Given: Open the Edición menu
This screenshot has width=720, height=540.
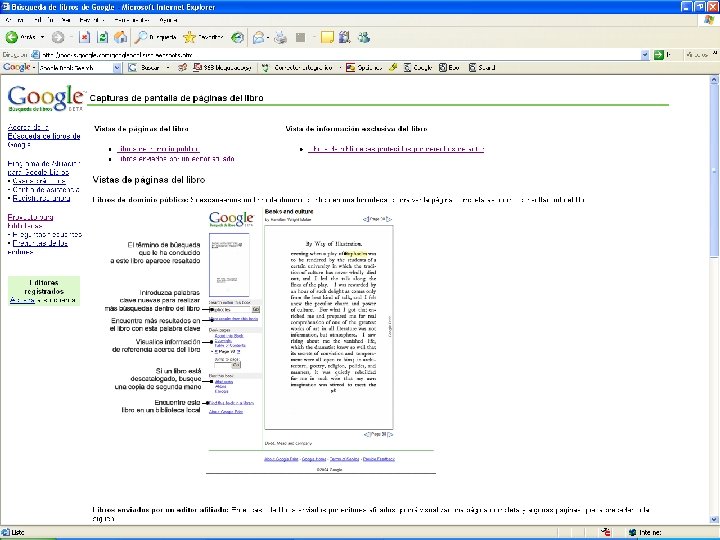Looking at the screenshot, I should 42,20.
